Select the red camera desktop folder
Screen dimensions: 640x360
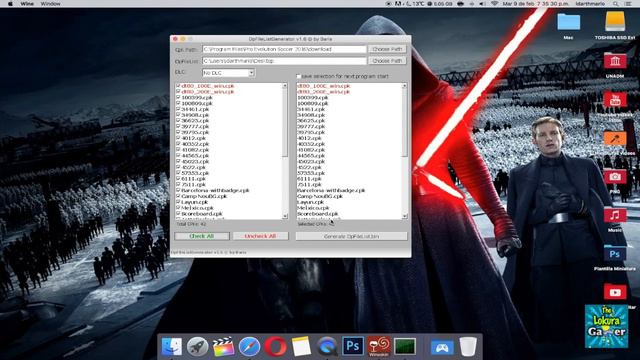pos(615,177)
